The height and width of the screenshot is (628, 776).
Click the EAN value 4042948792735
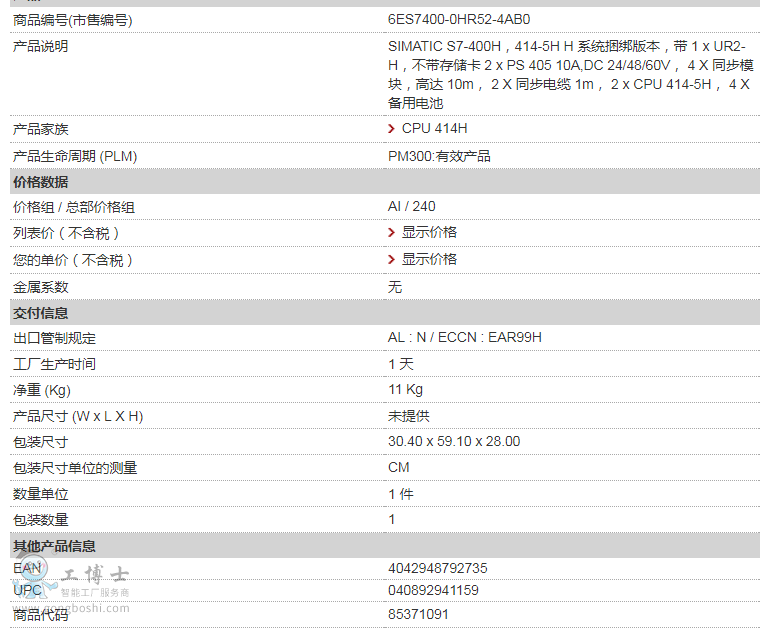[438, 568]
